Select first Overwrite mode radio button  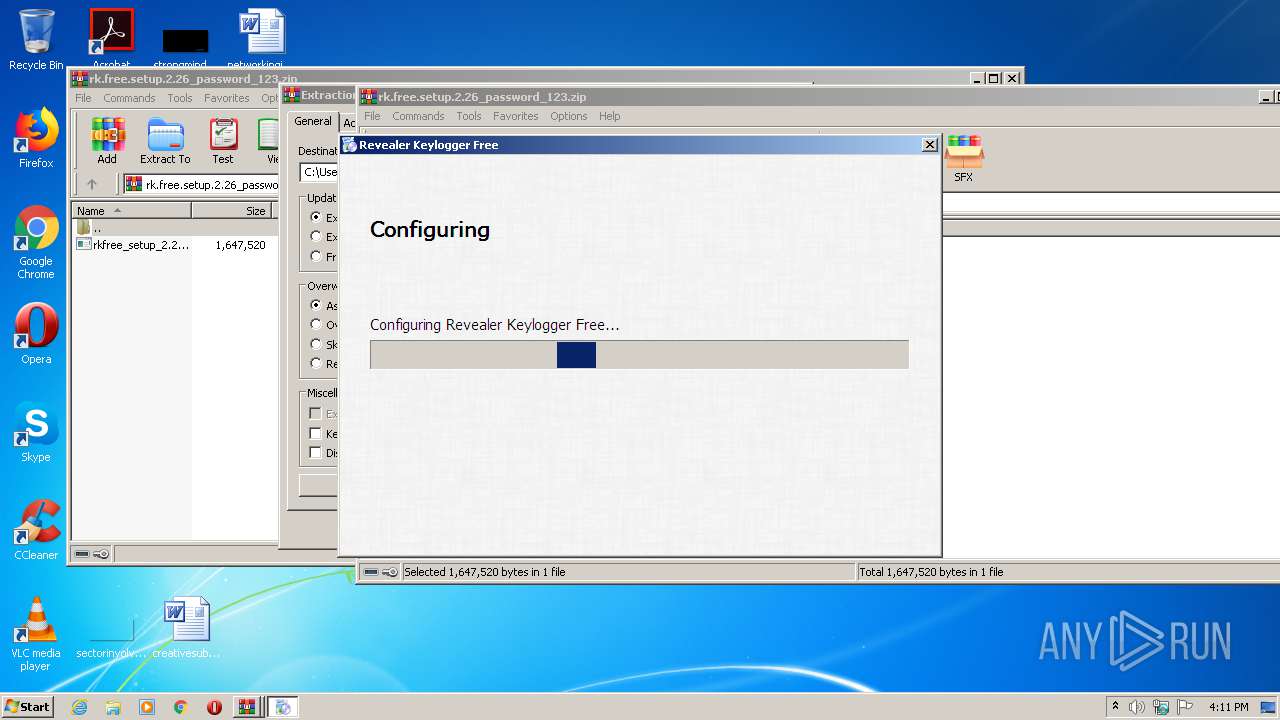316,305
